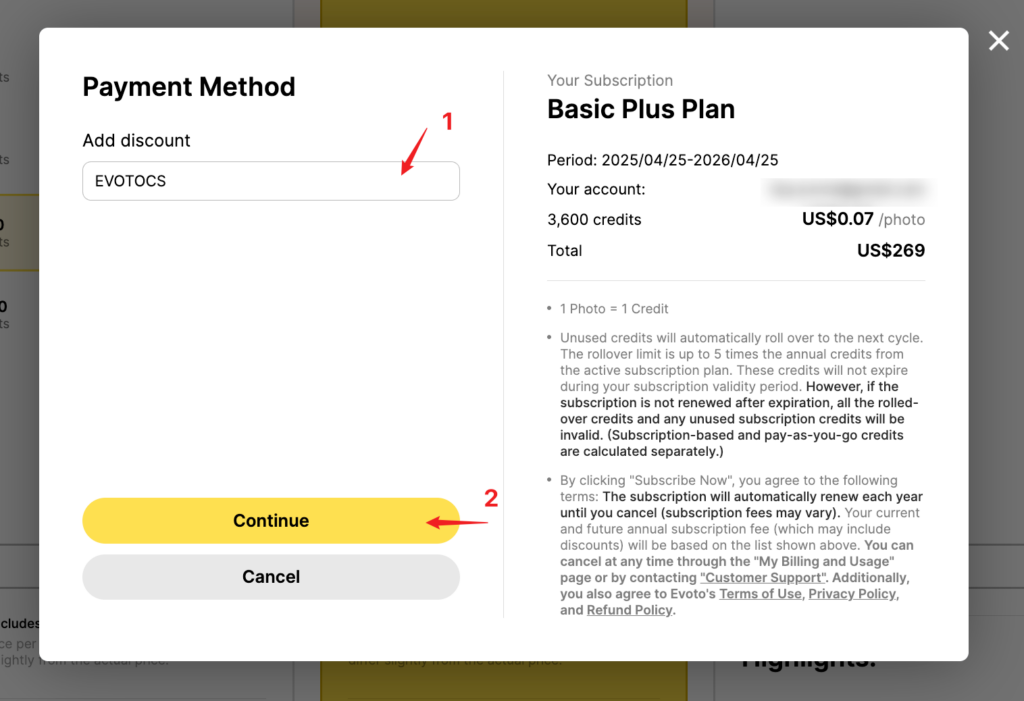Open the Refund Policy link

(x=630, y=610)
